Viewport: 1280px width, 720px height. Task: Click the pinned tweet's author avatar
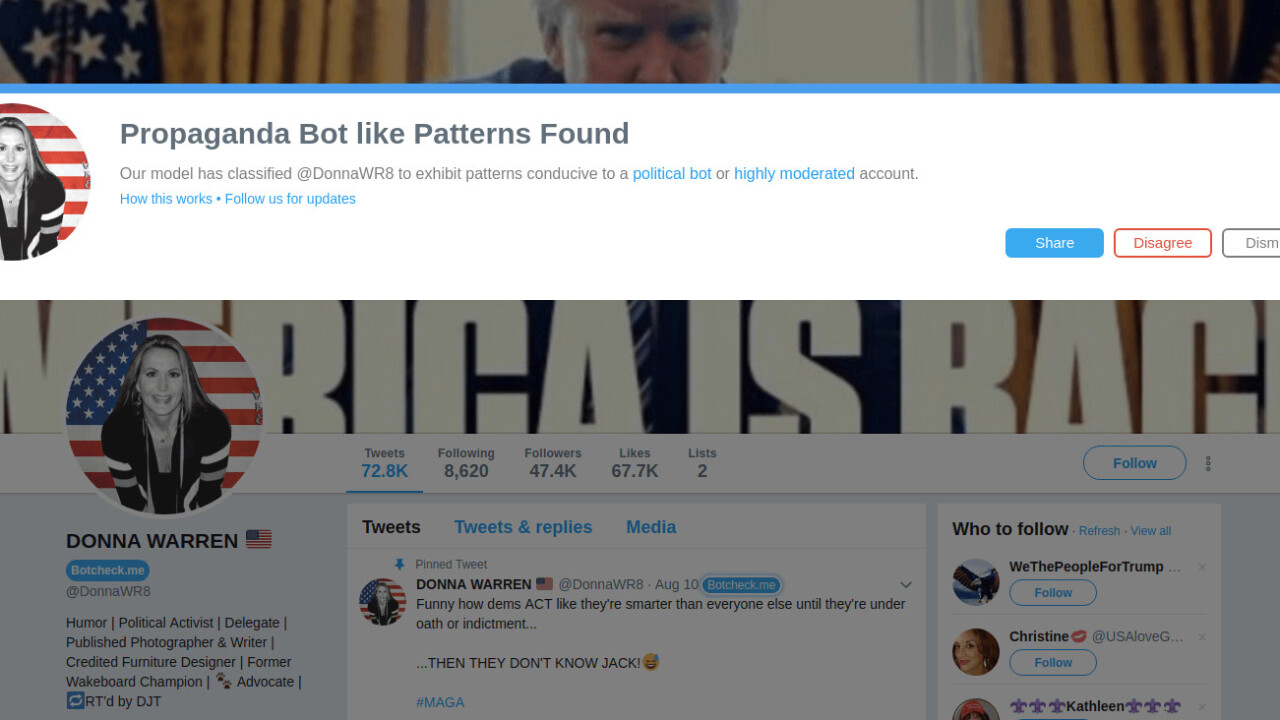point(382,601)
